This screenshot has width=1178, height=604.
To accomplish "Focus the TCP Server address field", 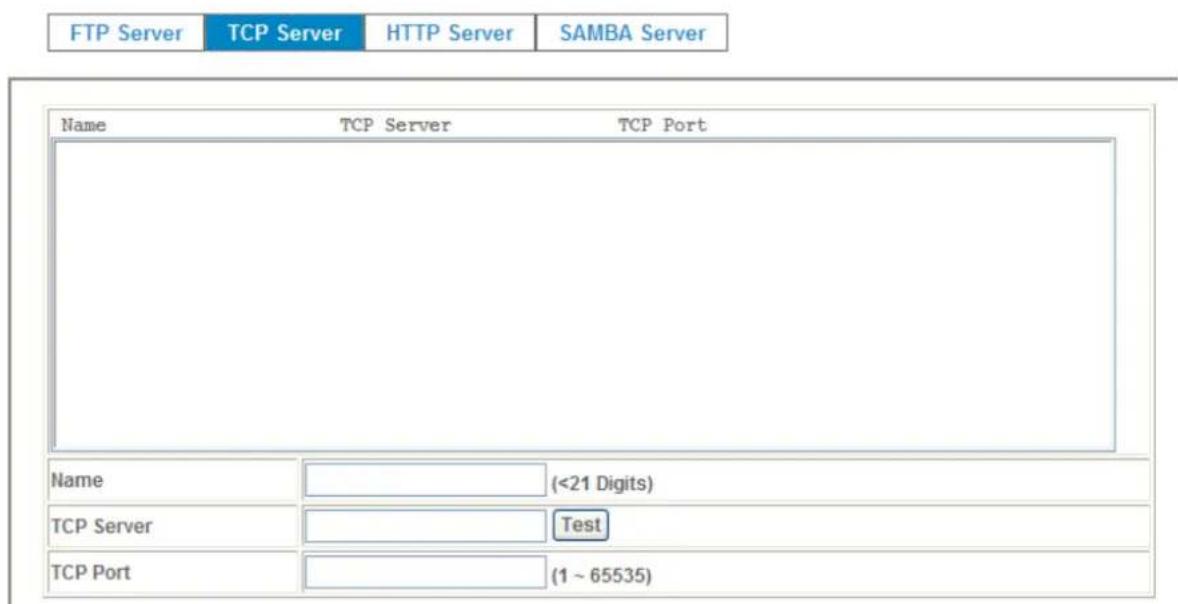I will coord(425,526).
